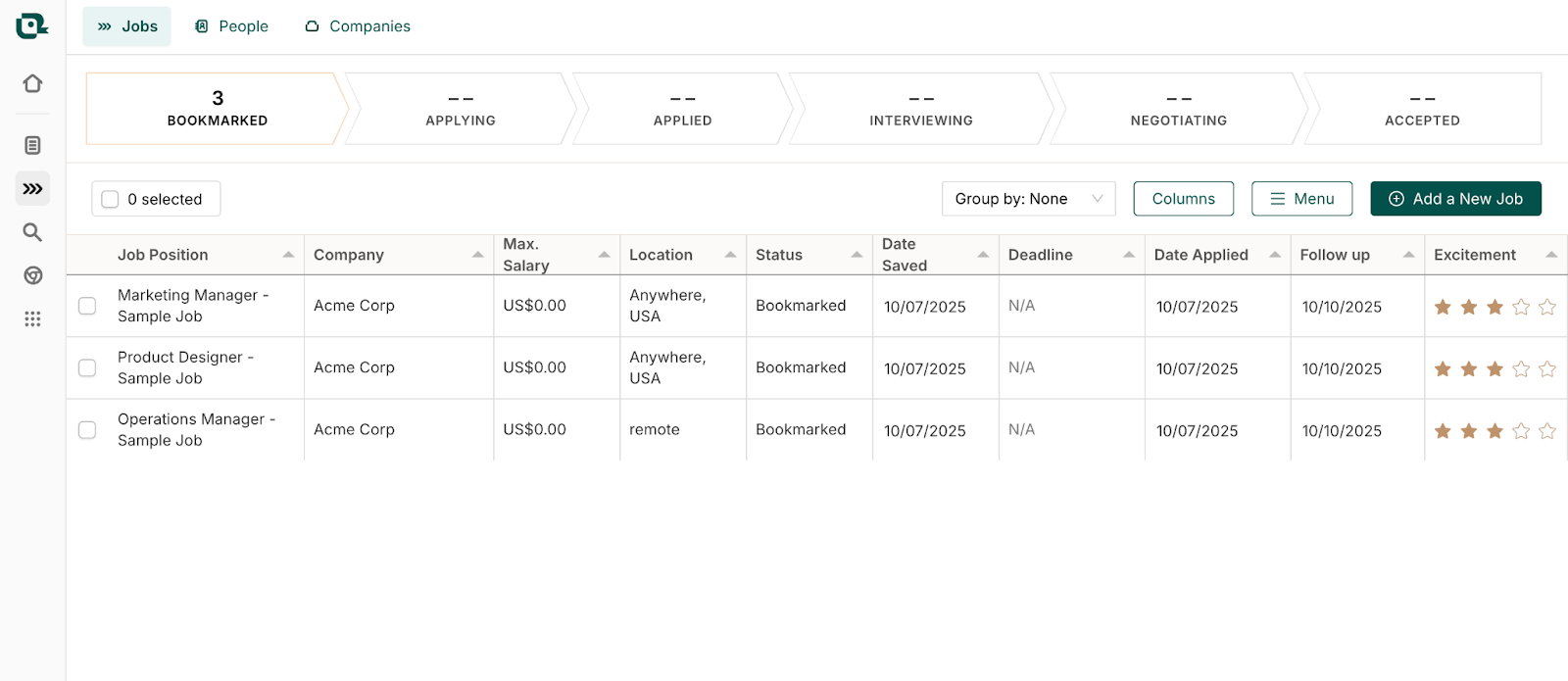Click the app logo at top left
Screen dimensions: 1568x681
31,26
